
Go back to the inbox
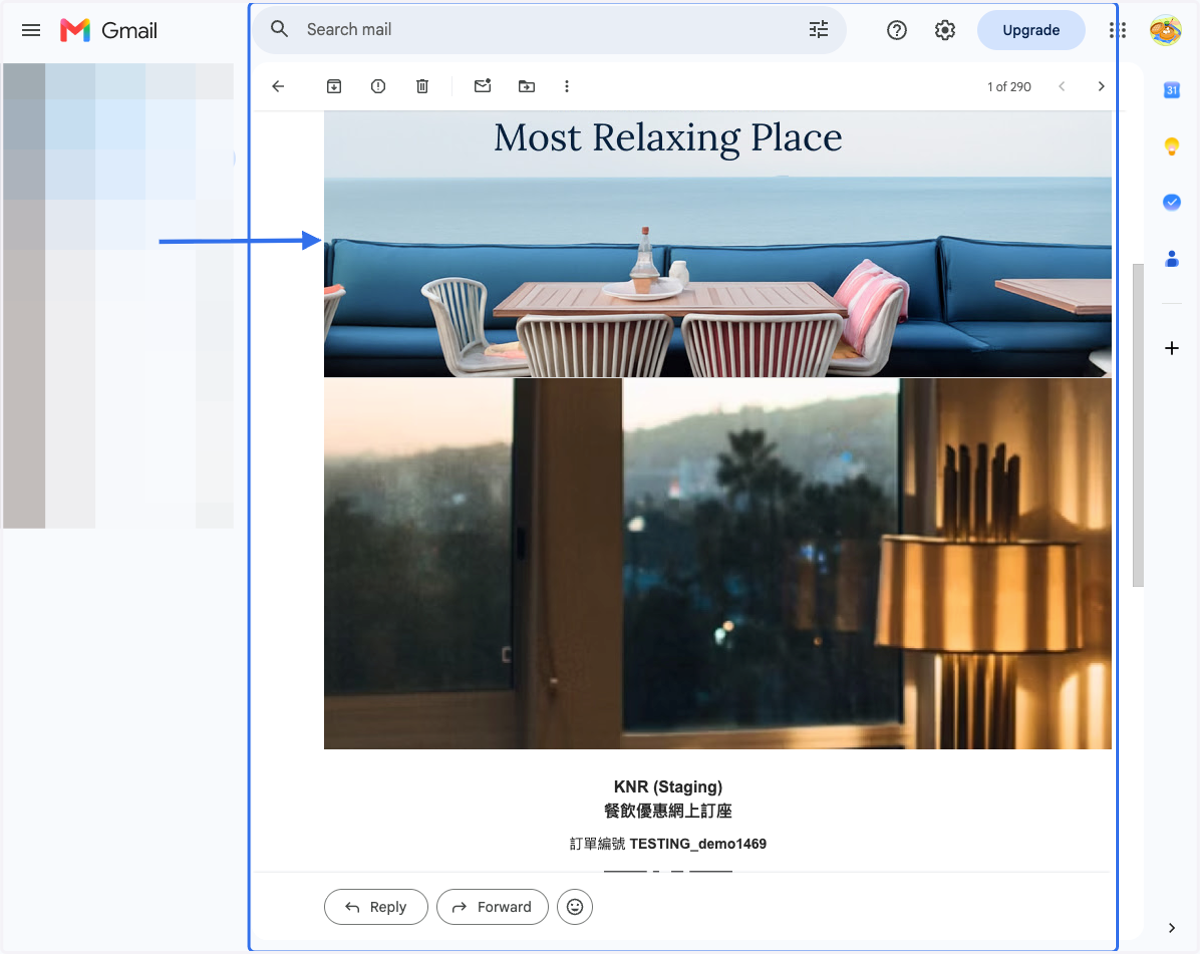click(278, 86)
